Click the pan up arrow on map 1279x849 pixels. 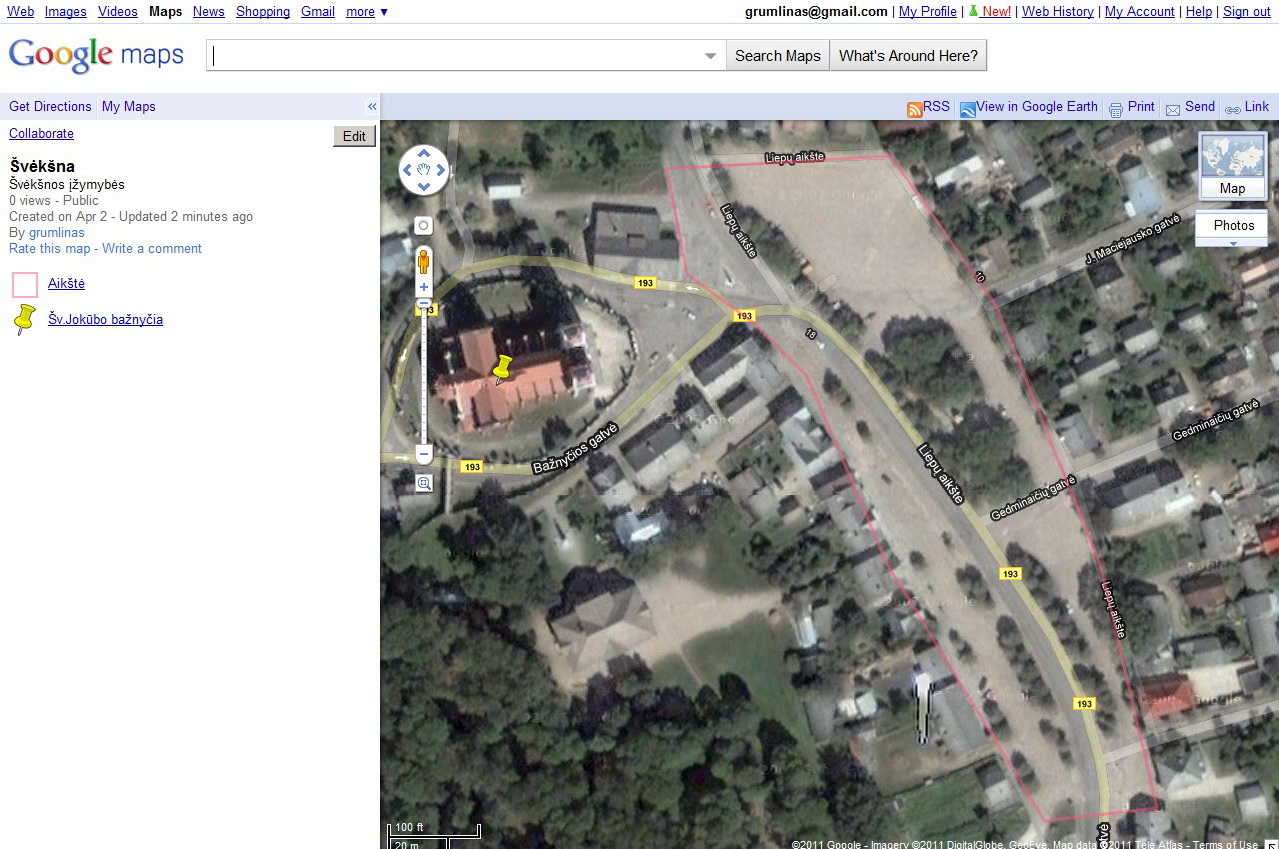coord(424,154)
